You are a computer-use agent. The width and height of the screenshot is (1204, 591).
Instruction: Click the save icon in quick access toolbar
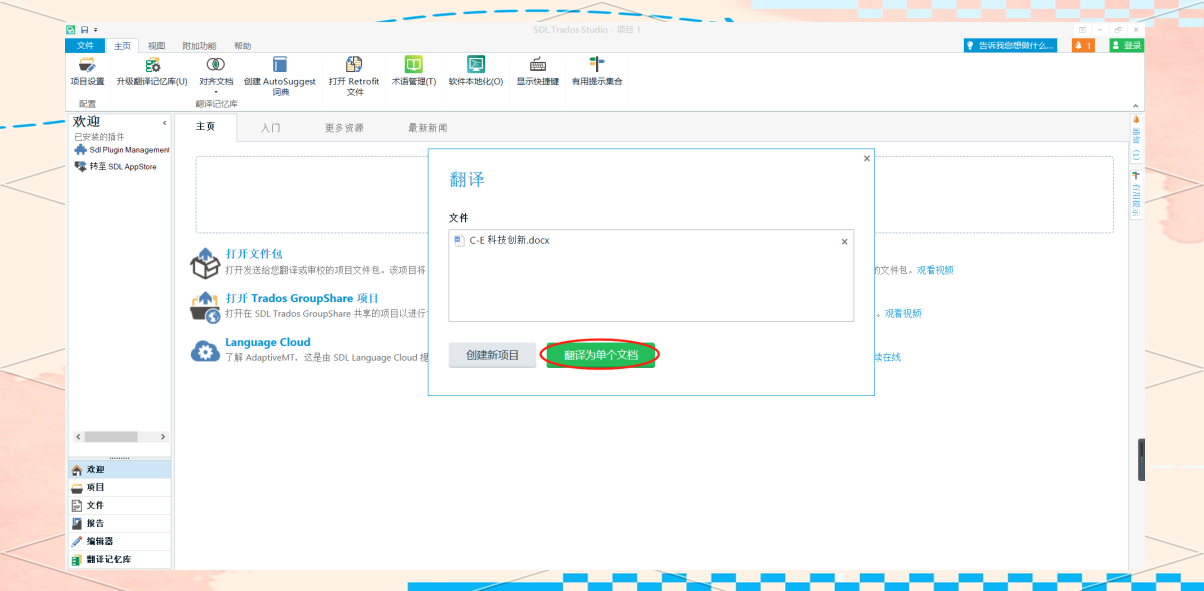84,30
